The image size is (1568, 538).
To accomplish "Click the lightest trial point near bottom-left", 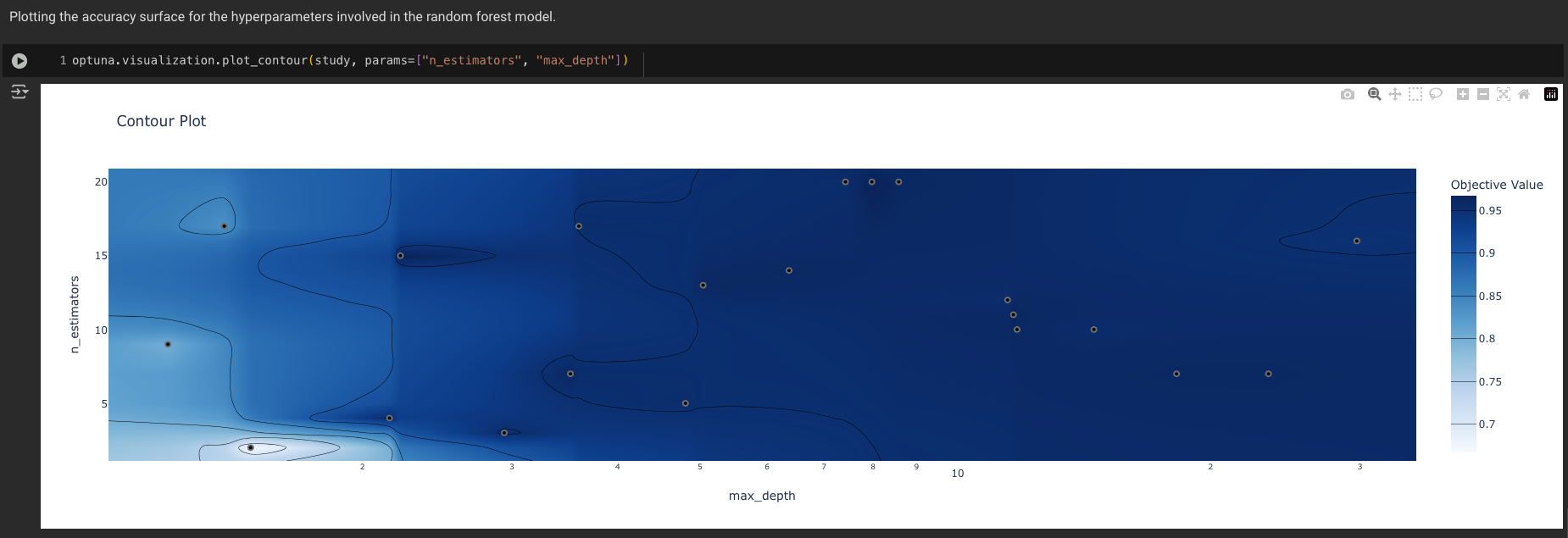I will tap(251, 447).
